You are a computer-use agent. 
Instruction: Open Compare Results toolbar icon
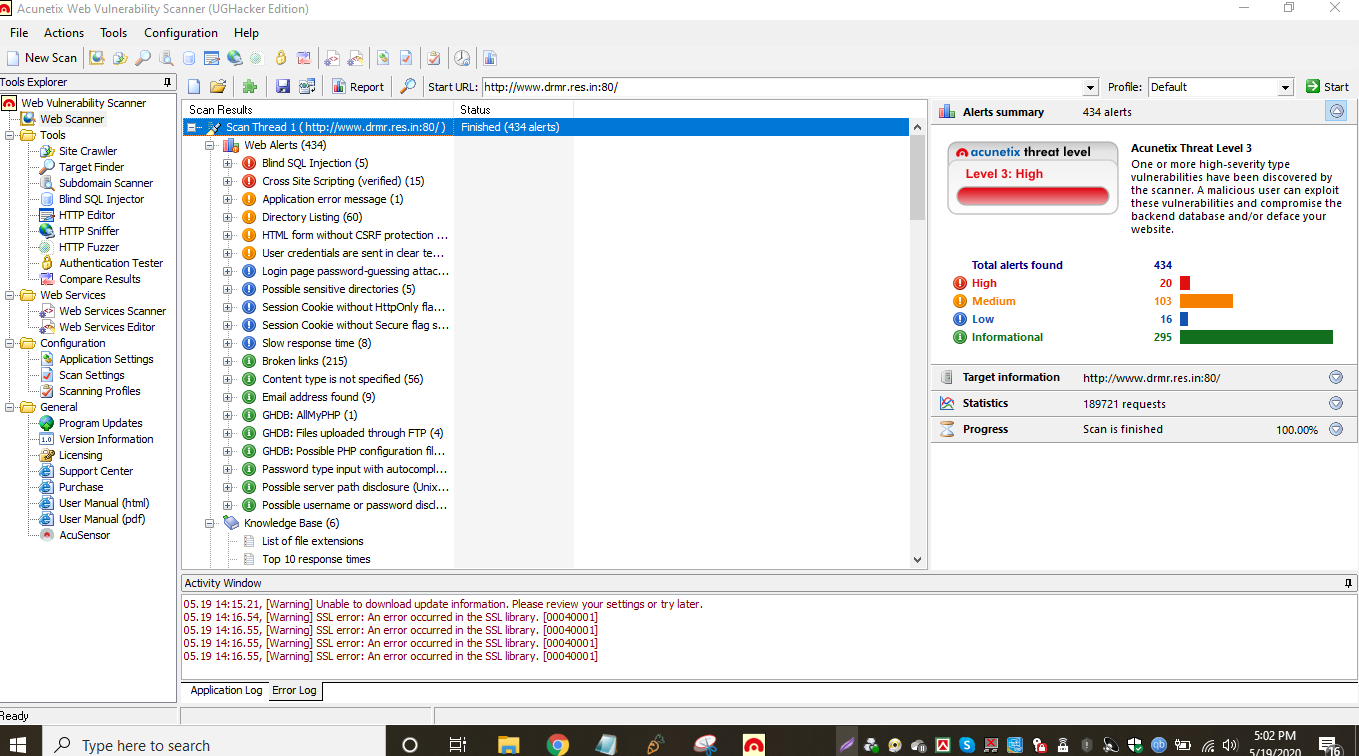304,58
